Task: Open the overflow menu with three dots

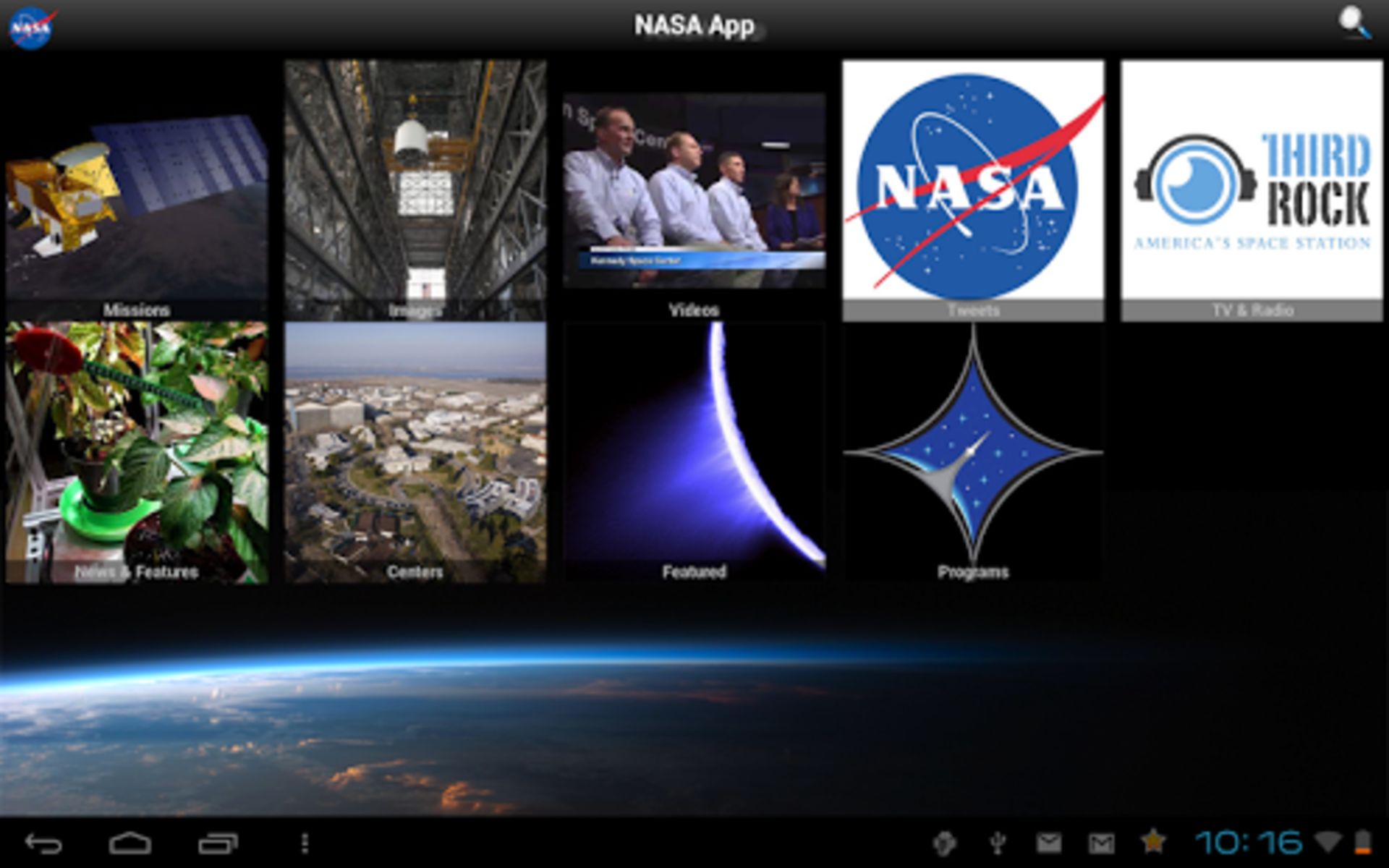Action: coord(304,843)
